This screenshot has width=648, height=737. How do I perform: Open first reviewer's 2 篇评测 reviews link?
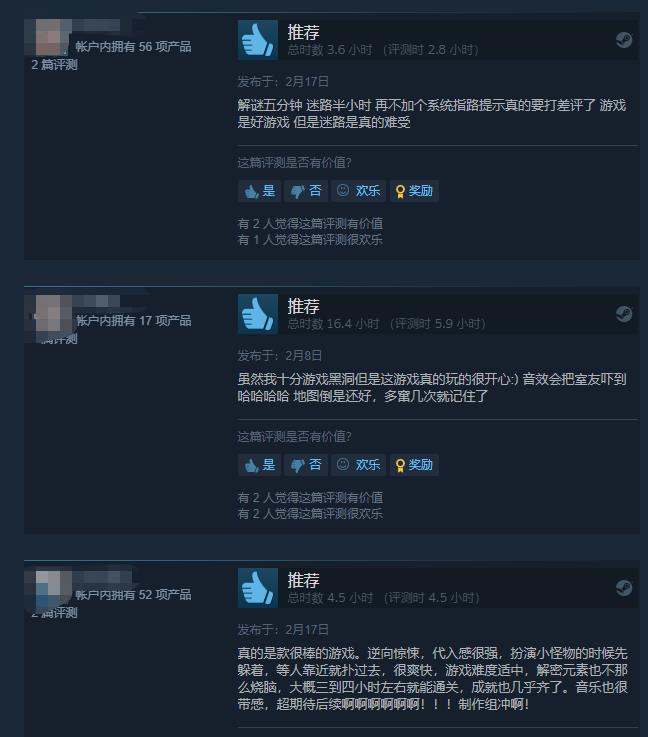point(54,65)
